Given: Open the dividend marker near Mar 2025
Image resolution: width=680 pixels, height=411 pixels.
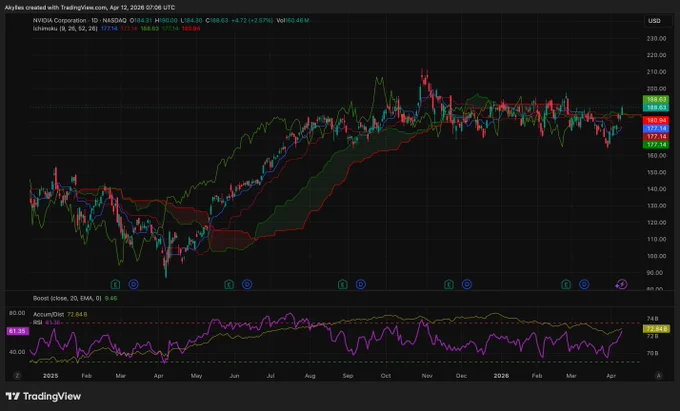Looking at the screenshot, I should point(134,284).
